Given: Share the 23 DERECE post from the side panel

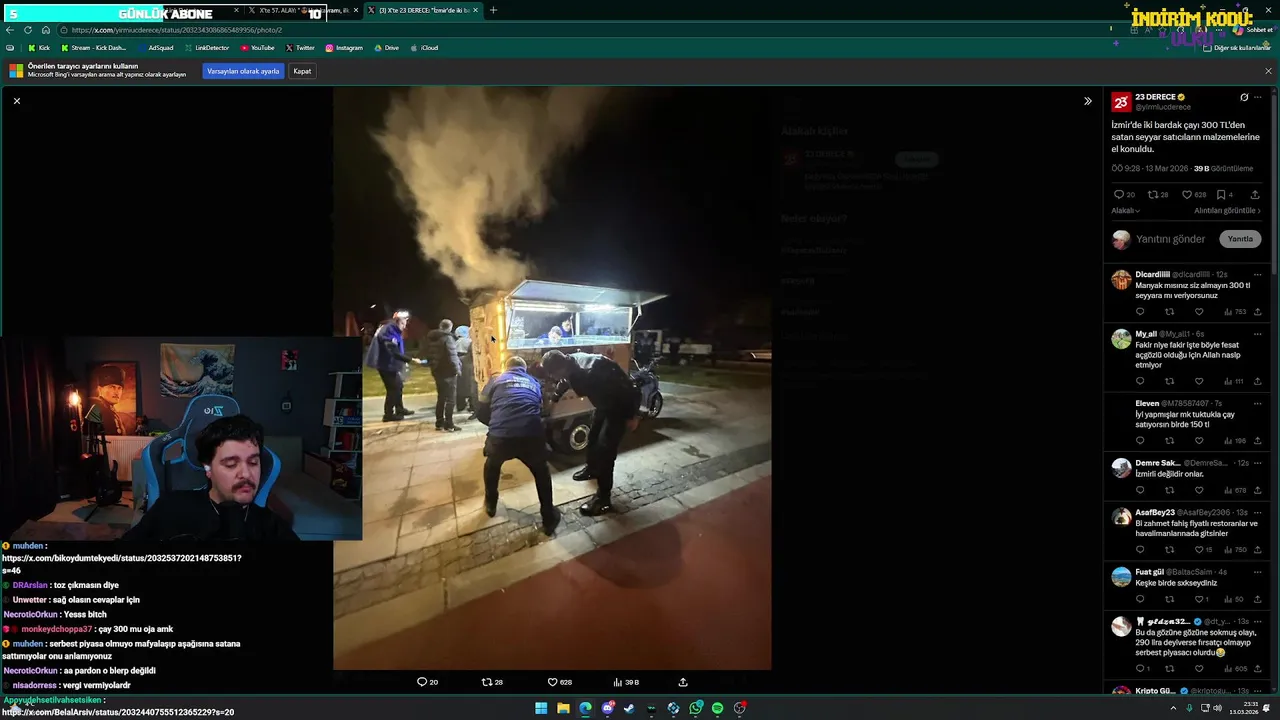Looking at the screenshot, I should [x=1255, y=195].
